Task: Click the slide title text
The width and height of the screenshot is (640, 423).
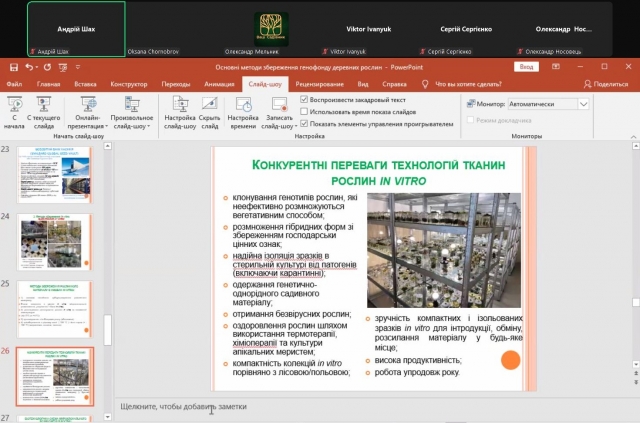Action: pos(378,173)
